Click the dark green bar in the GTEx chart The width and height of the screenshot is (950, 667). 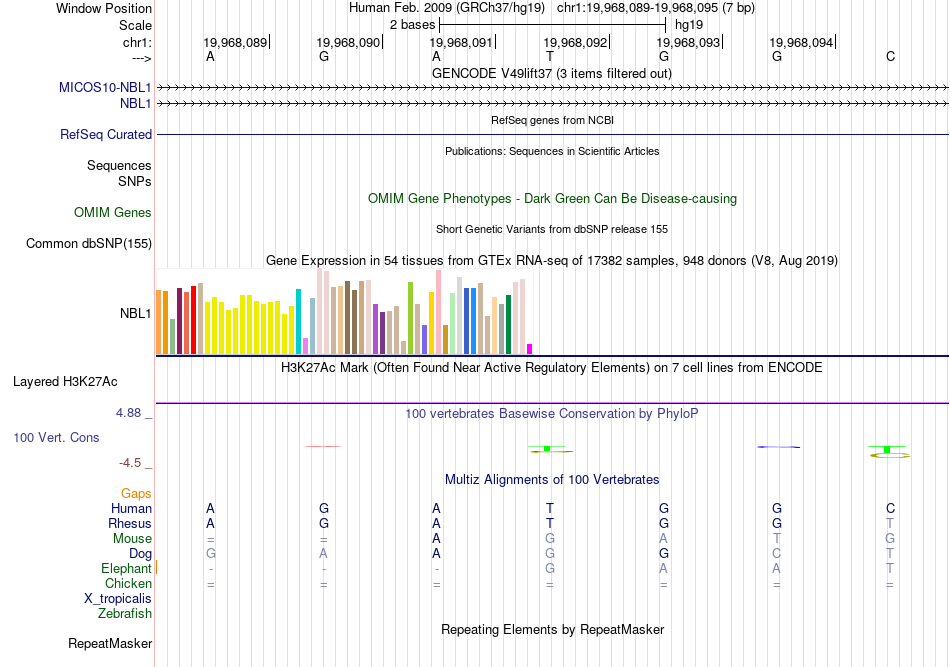pyautogui.click(x=508, y=325)
